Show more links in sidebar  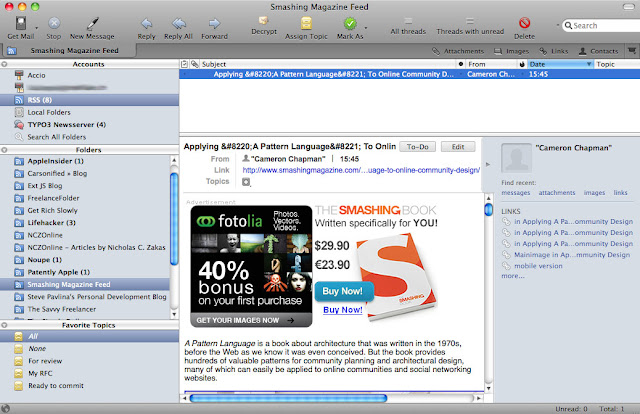tap(513, 276)
